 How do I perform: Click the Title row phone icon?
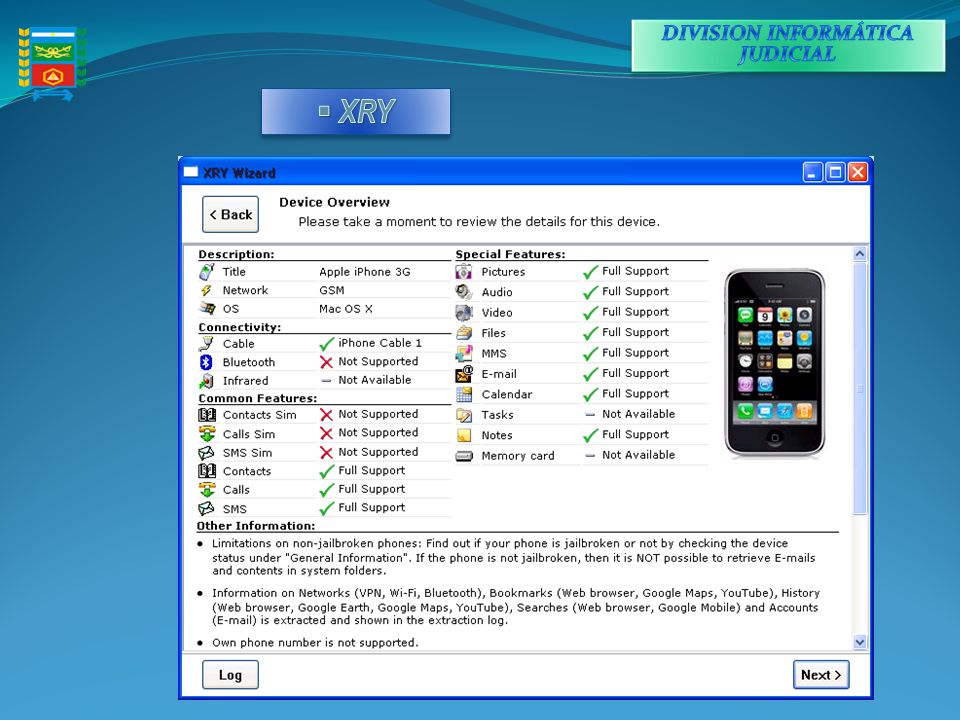coord(206,271)
